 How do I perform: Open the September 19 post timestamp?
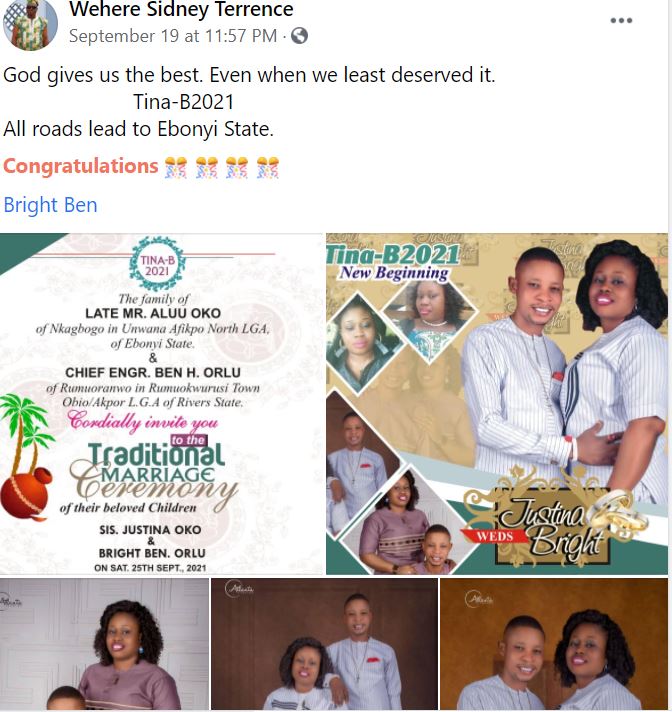173,36
